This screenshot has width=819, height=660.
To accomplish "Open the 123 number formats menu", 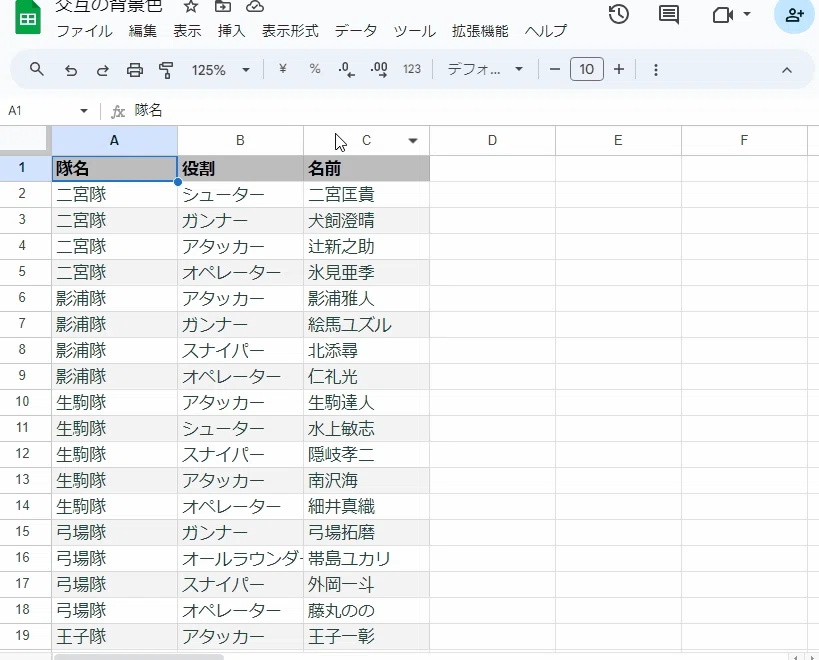I will pos(412,69).
